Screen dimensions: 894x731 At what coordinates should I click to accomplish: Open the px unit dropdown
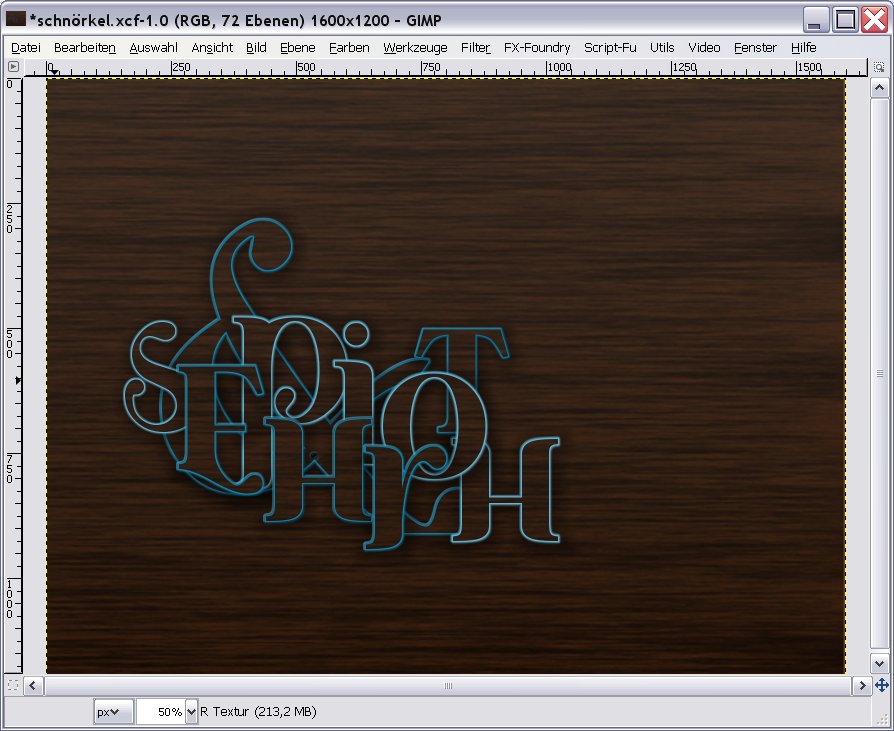coord(113,712)
